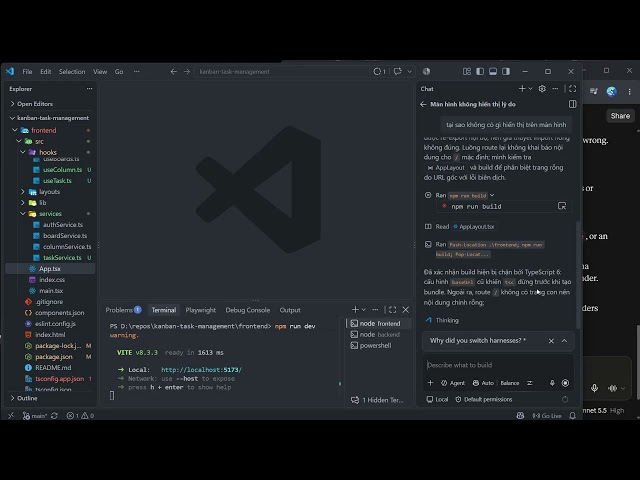Open package.json file
Image resolution: width=640 pixels, height=480 pixels.
point(53,357)
